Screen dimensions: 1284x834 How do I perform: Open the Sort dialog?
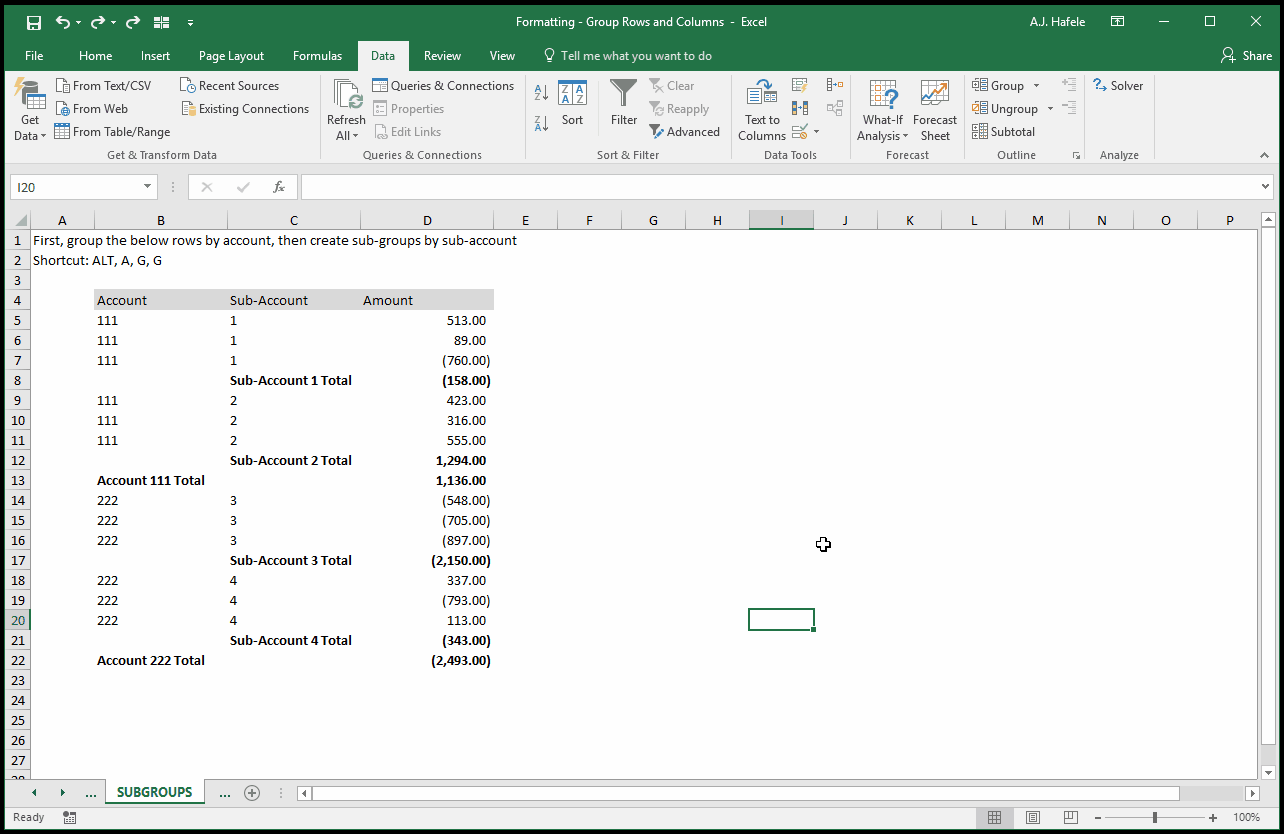point(572,104)
